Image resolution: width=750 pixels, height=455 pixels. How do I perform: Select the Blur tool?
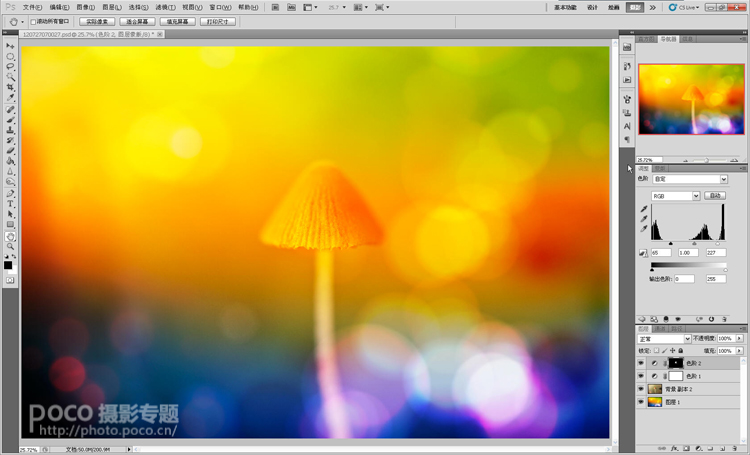[x=10, y=171]
